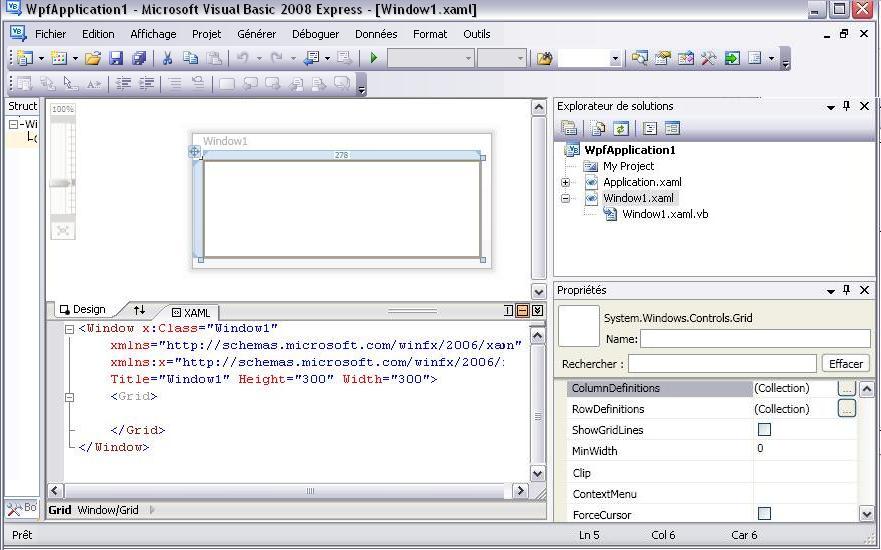Screen dimensions: 881x550
Task: Pin the Propriétés panel
Action: point(847,290)
